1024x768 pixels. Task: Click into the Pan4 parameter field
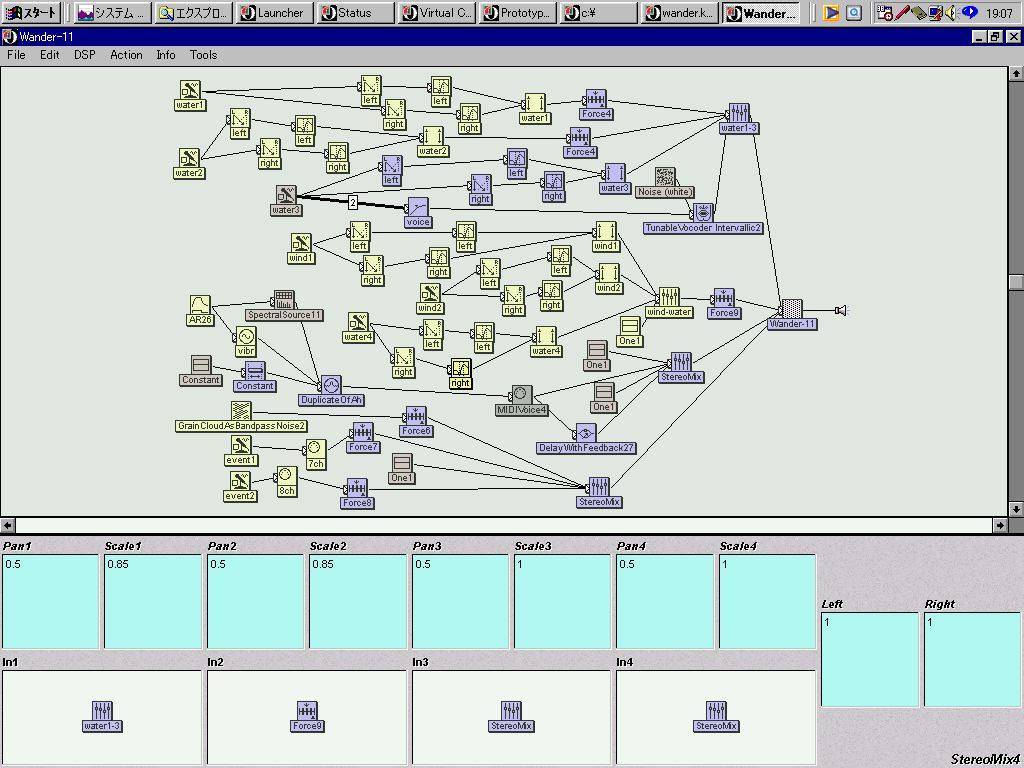pyautogui.click(x=665, y=601)
